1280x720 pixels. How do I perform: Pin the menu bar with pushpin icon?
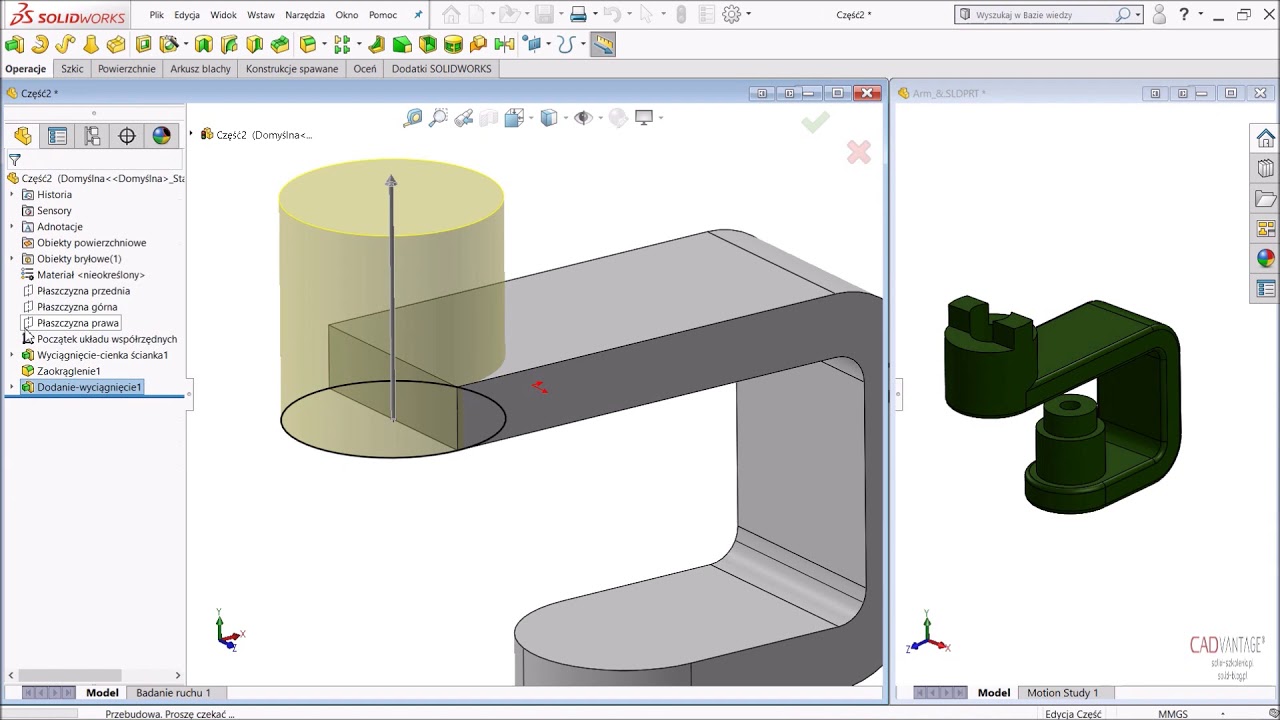pos(418,15)
